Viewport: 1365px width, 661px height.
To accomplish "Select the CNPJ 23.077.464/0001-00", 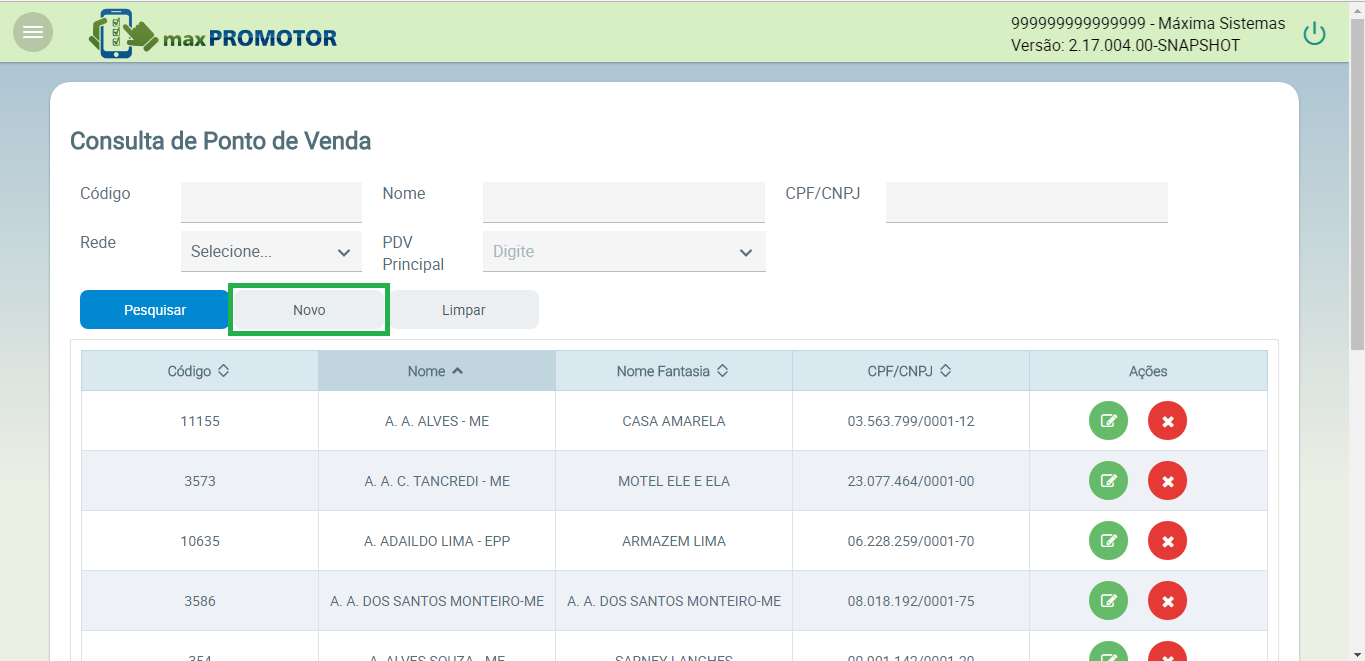I will pos(911,481).
